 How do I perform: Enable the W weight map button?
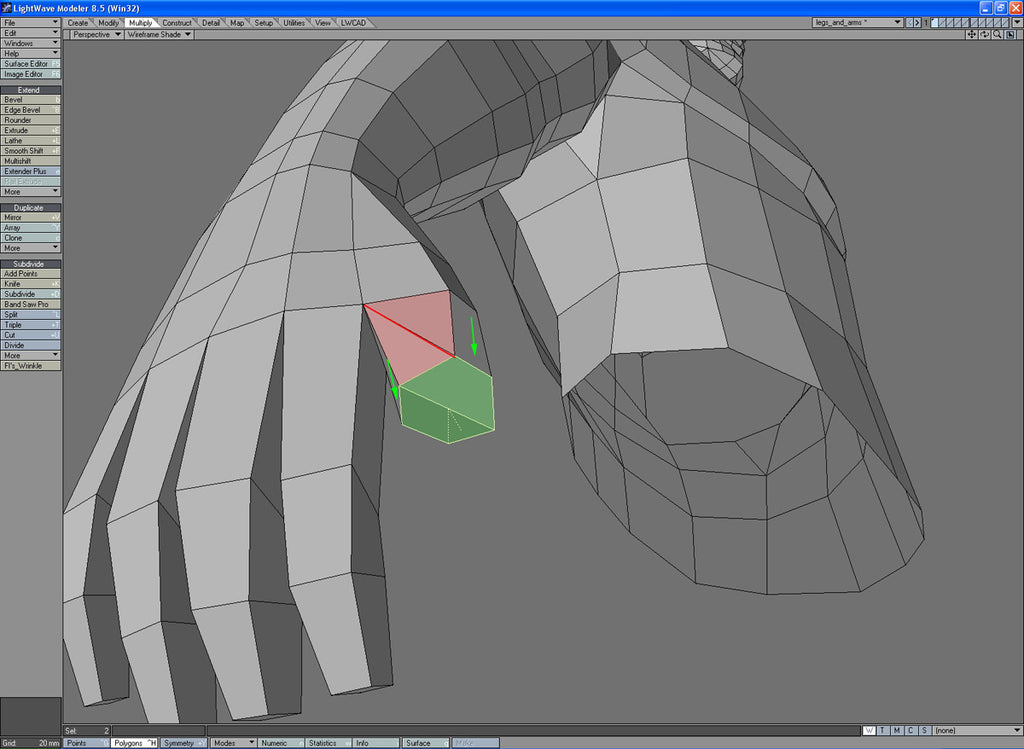coord(868,731)
